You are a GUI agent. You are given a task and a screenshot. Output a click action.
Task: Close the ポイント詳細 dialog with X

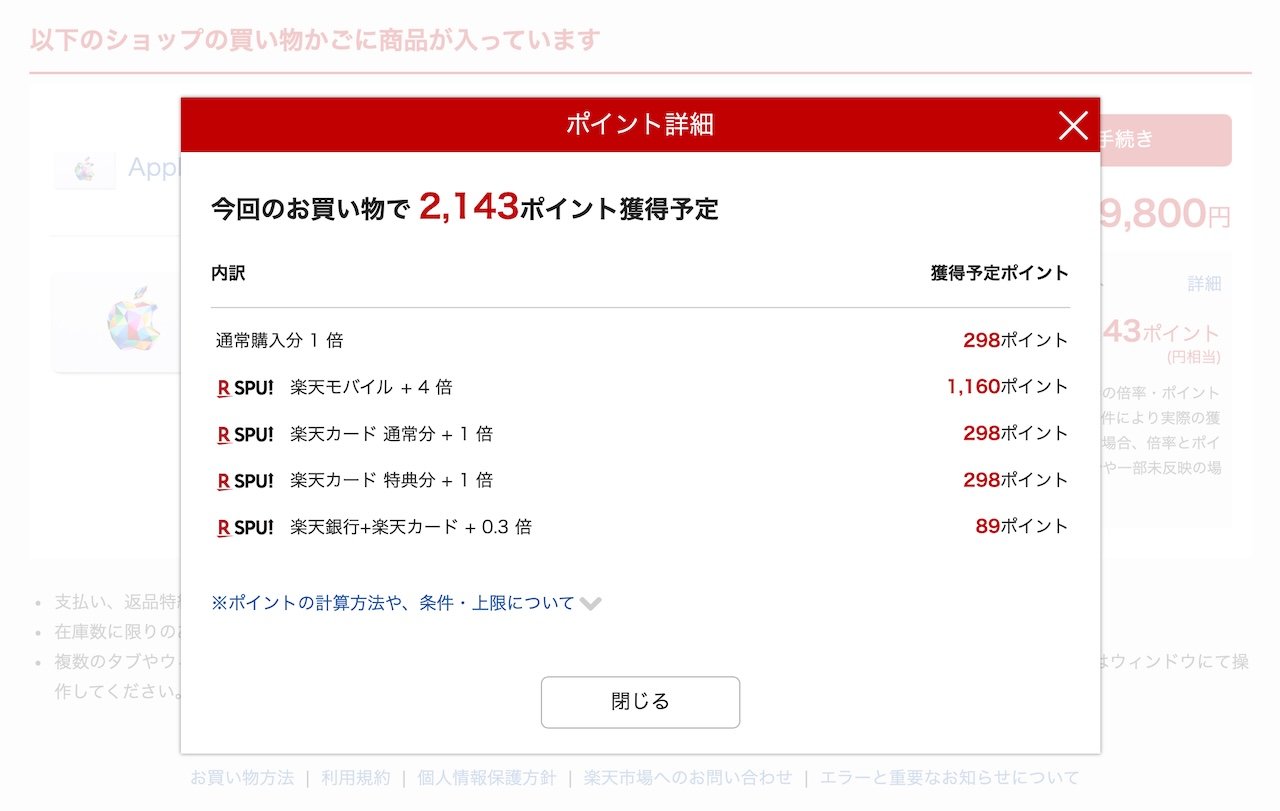[x=1073, y=125]
